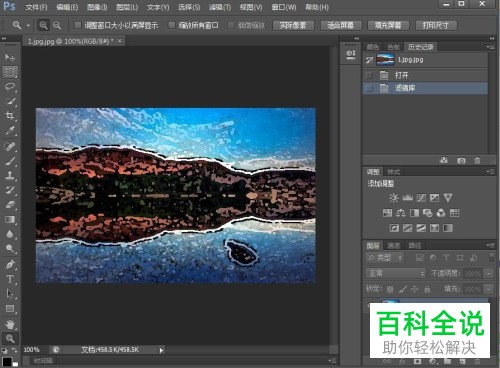Select the Rectangular Marquee tool
The height and width of the screenshot is (368, 500).
pyautogui.click(x=10, y=72)
